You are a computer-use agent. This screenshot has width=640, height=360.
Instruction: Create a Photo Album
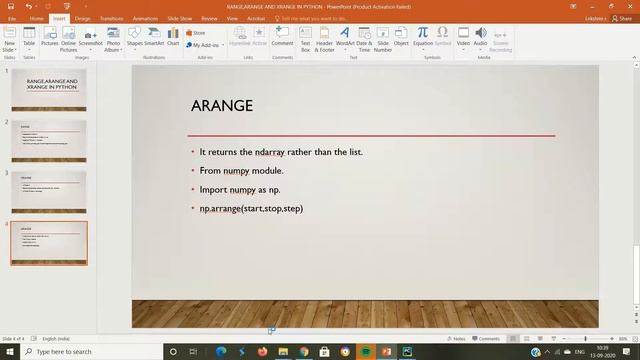click(113, 39)
